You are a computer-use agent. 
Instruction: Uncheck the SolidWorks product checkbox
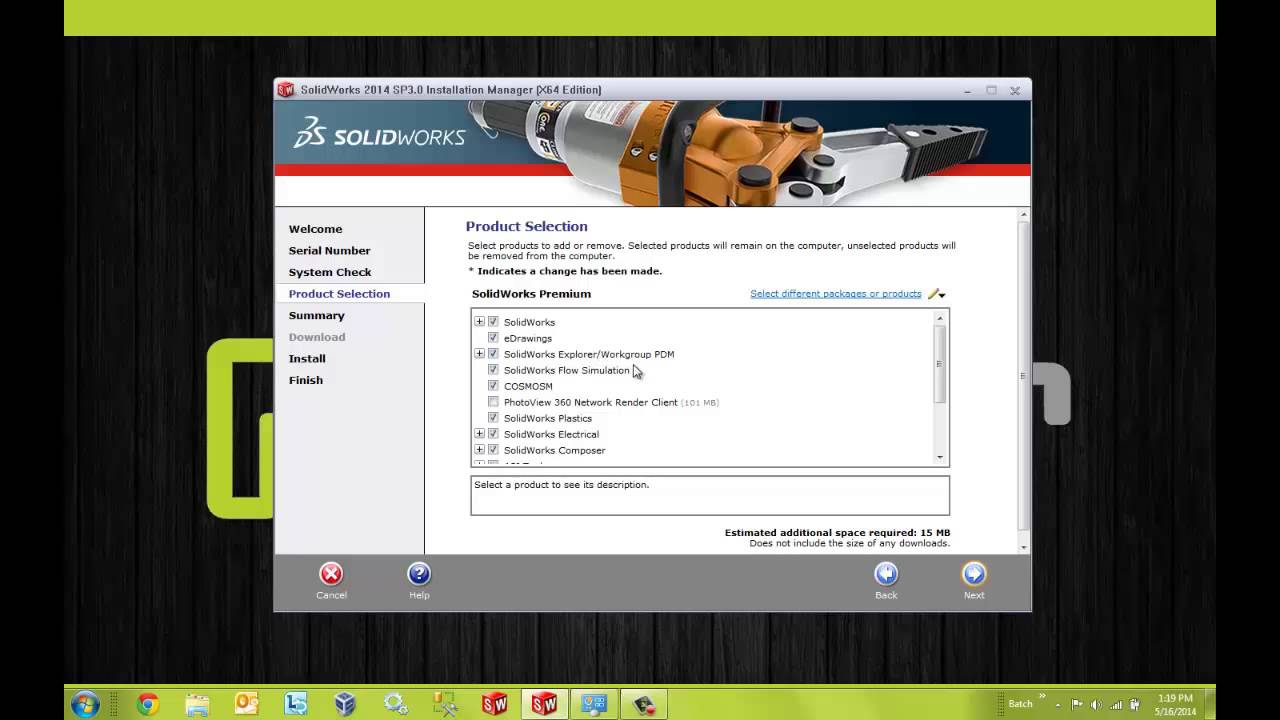(493, 322)
